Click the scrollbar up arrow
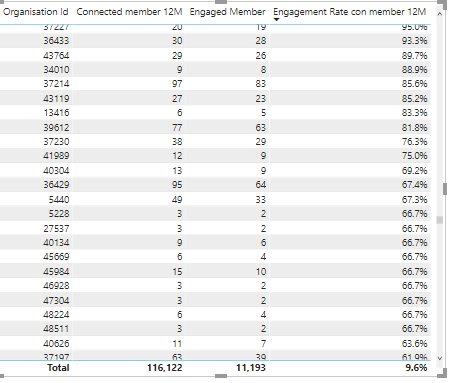The image size is (450, 383). (x=440, y=14)
